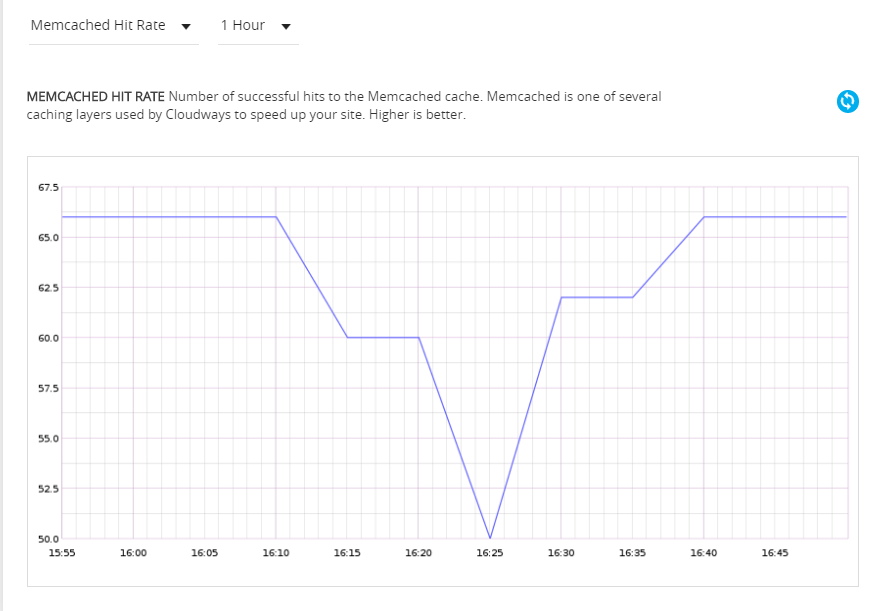
Task: Click the chart point at 16:15 on the line
Action: tap(347, 337)
